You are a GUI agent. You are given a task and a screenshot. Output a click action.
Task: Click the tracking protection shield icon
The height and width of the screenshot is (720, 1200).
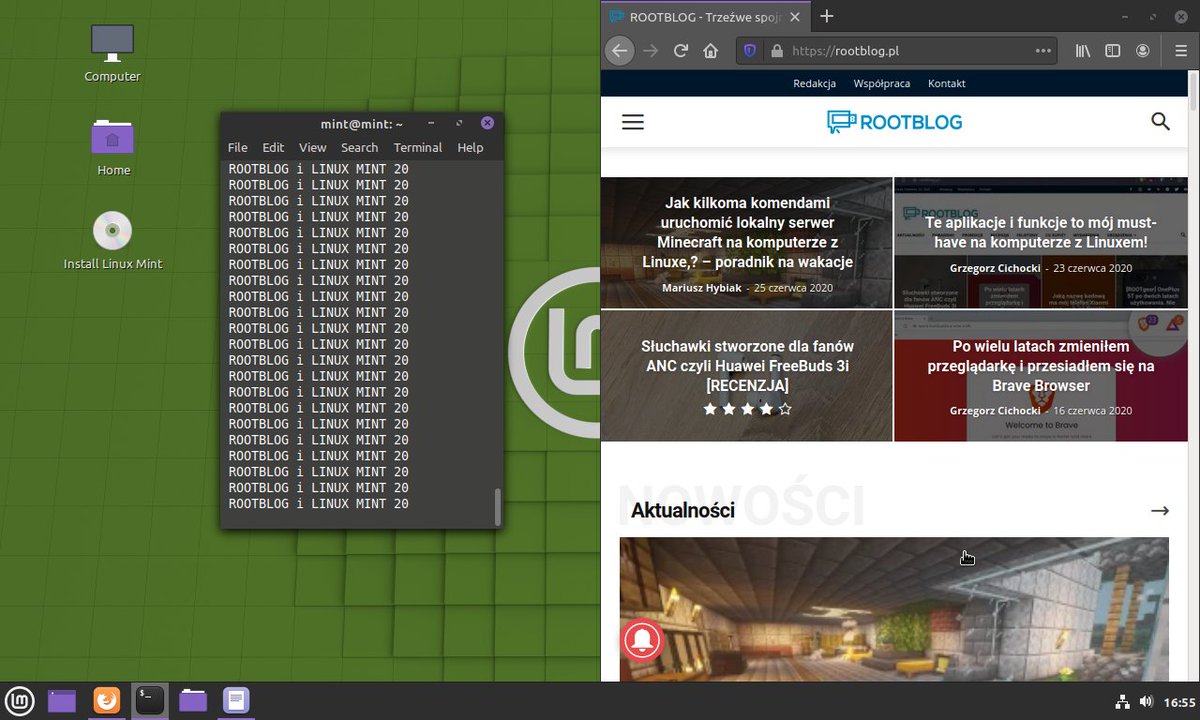749,51
